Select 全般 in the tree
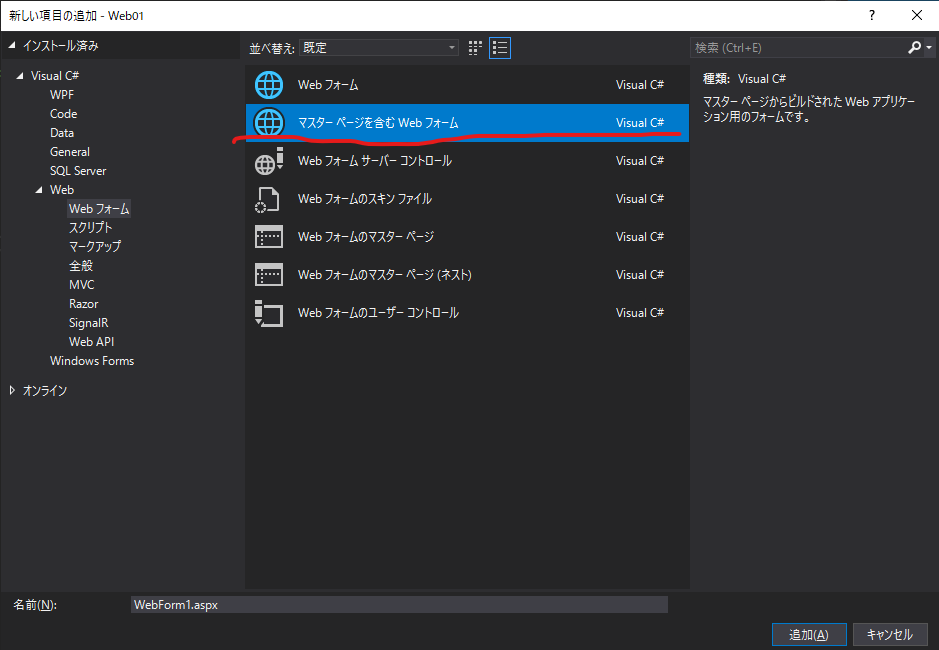This screenshot has height=650, width=939. pyautogui.click(x=81, y=265)
